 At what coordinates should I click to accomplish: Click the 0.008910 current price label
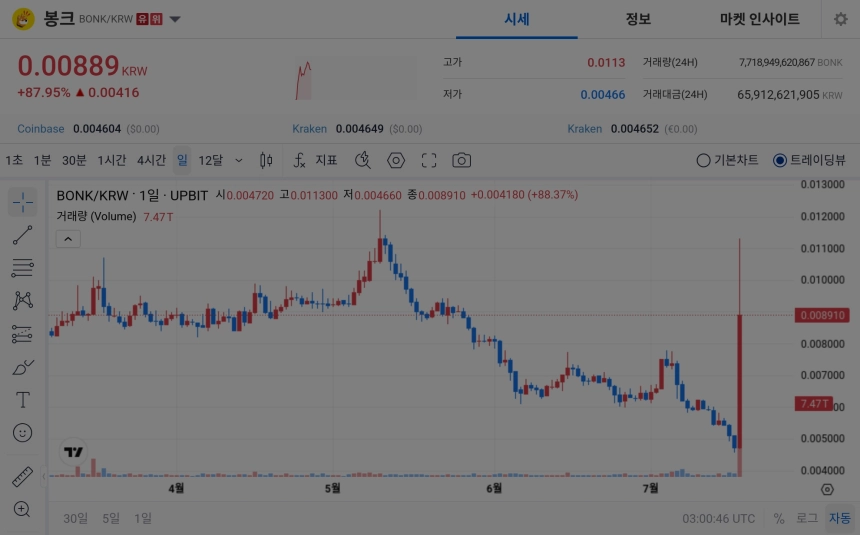point(822,315)
